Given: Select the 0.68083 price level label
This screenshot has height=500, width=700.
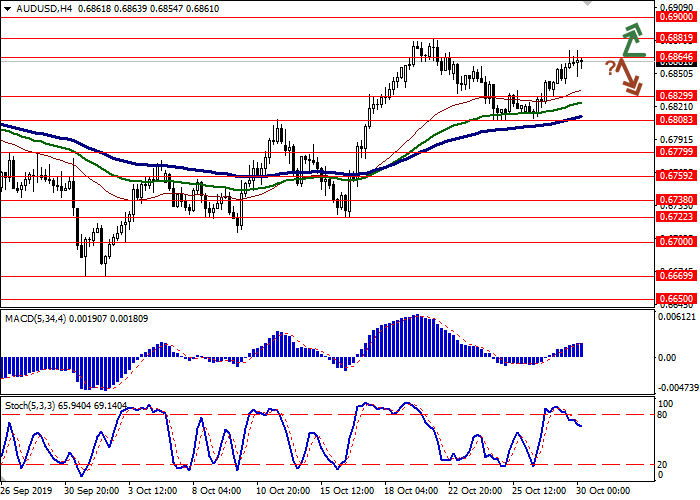Looking at the screenshot, I should pos(676,119).
